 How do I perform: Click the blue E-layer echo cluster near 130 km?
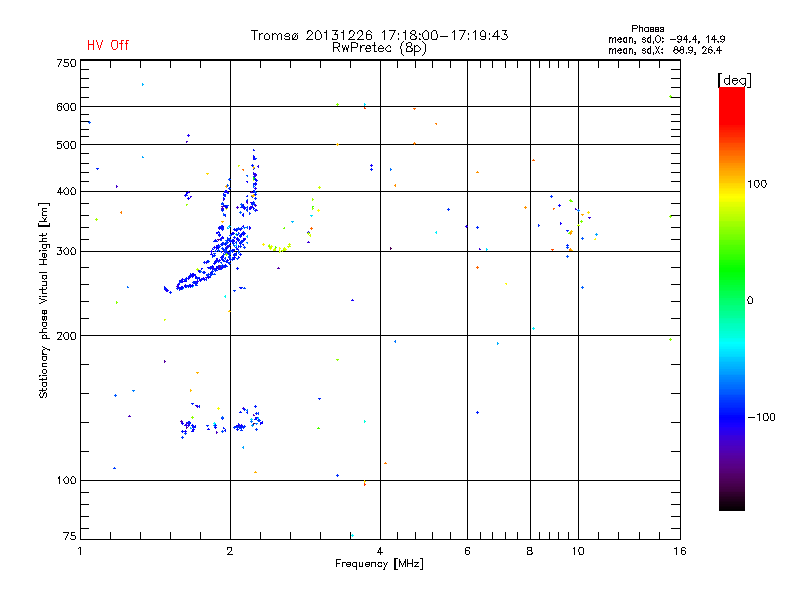(222, 422)
